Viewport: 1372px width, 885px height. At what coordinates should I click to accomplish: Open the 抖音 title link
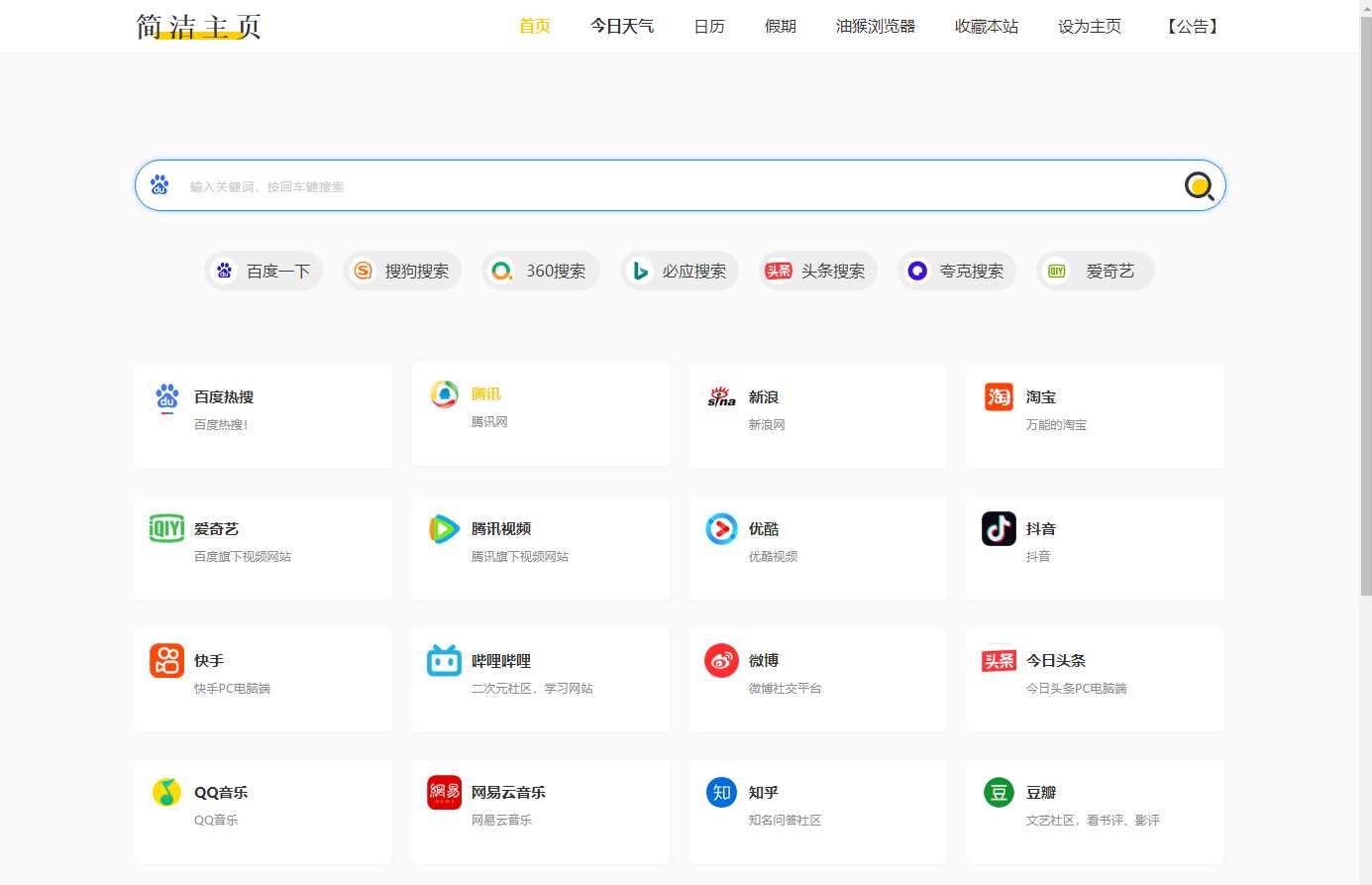coord(1041,529)
